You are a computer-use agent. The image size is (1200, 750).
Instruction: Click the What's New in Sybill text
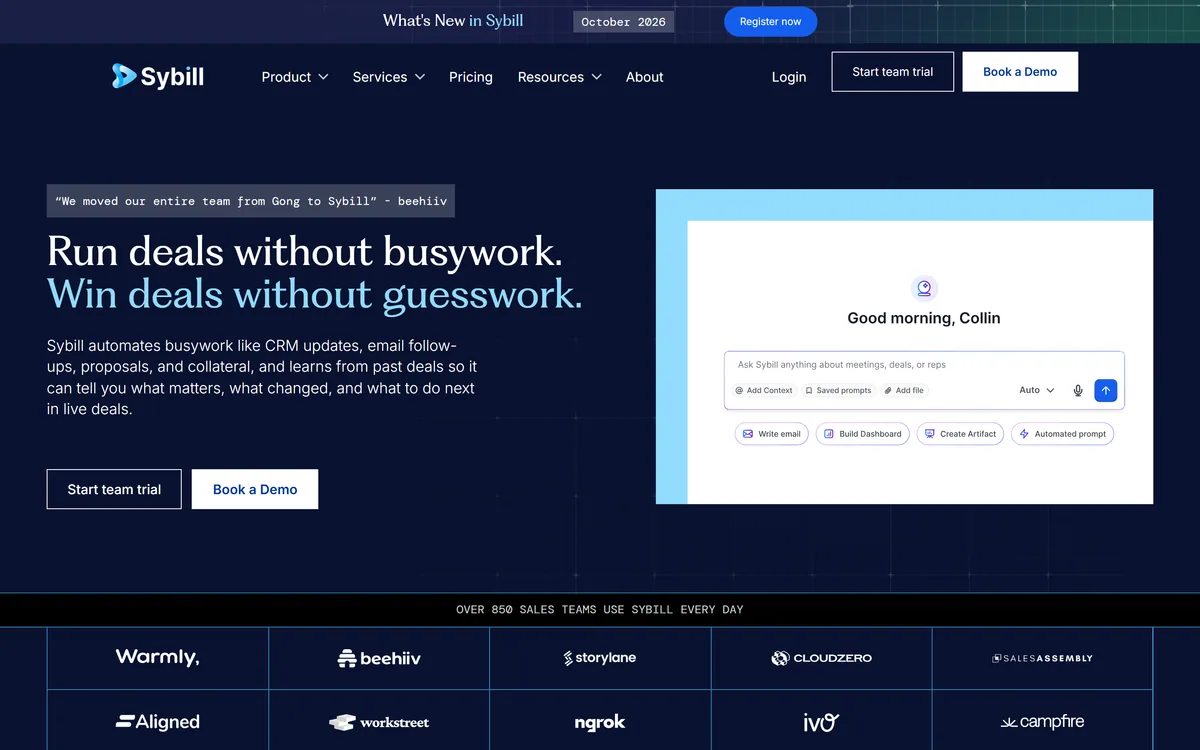(453, 21)
